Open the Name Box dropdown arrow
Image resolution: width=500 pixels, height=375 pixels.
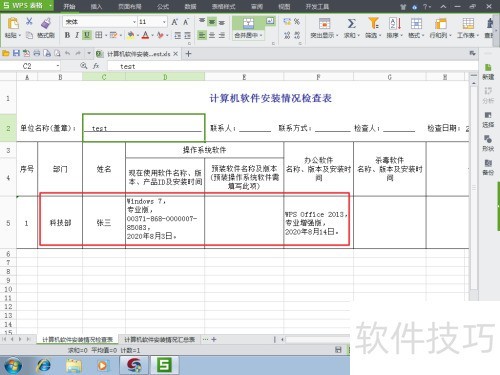click(x=58, y=66)
